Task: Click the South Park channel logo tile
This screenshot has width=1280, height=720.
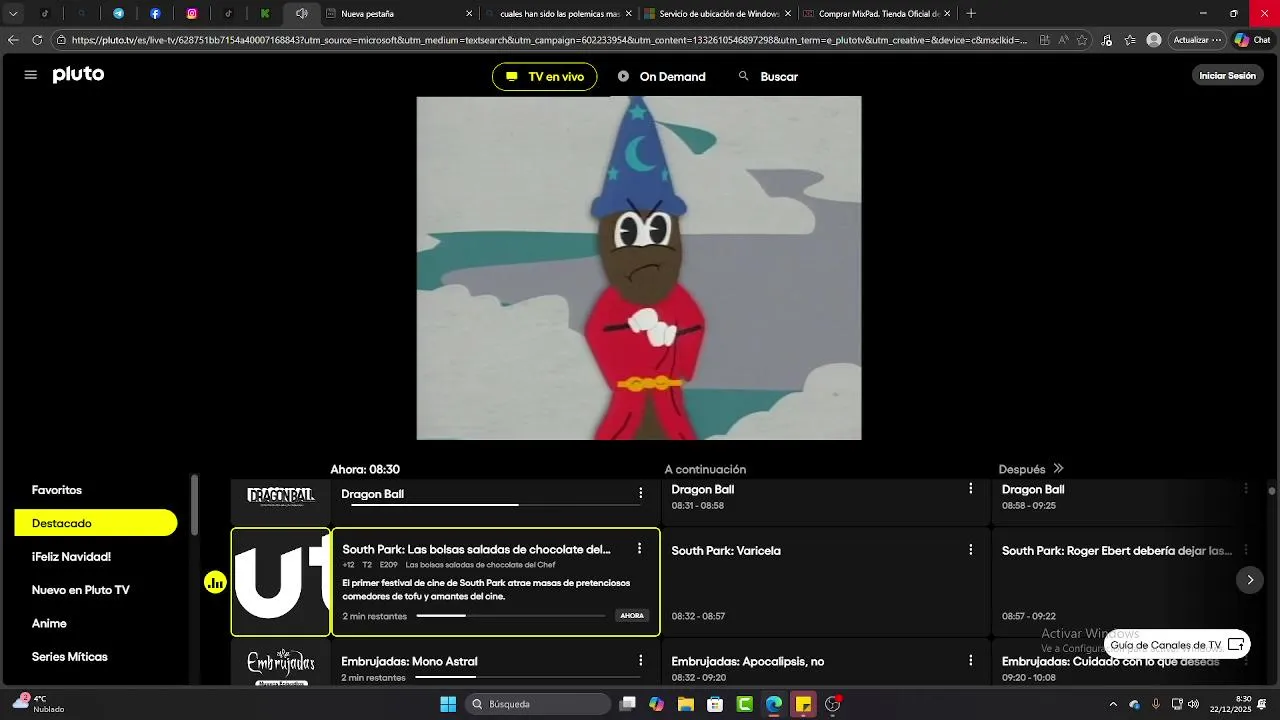Action: tap(281, 582)
